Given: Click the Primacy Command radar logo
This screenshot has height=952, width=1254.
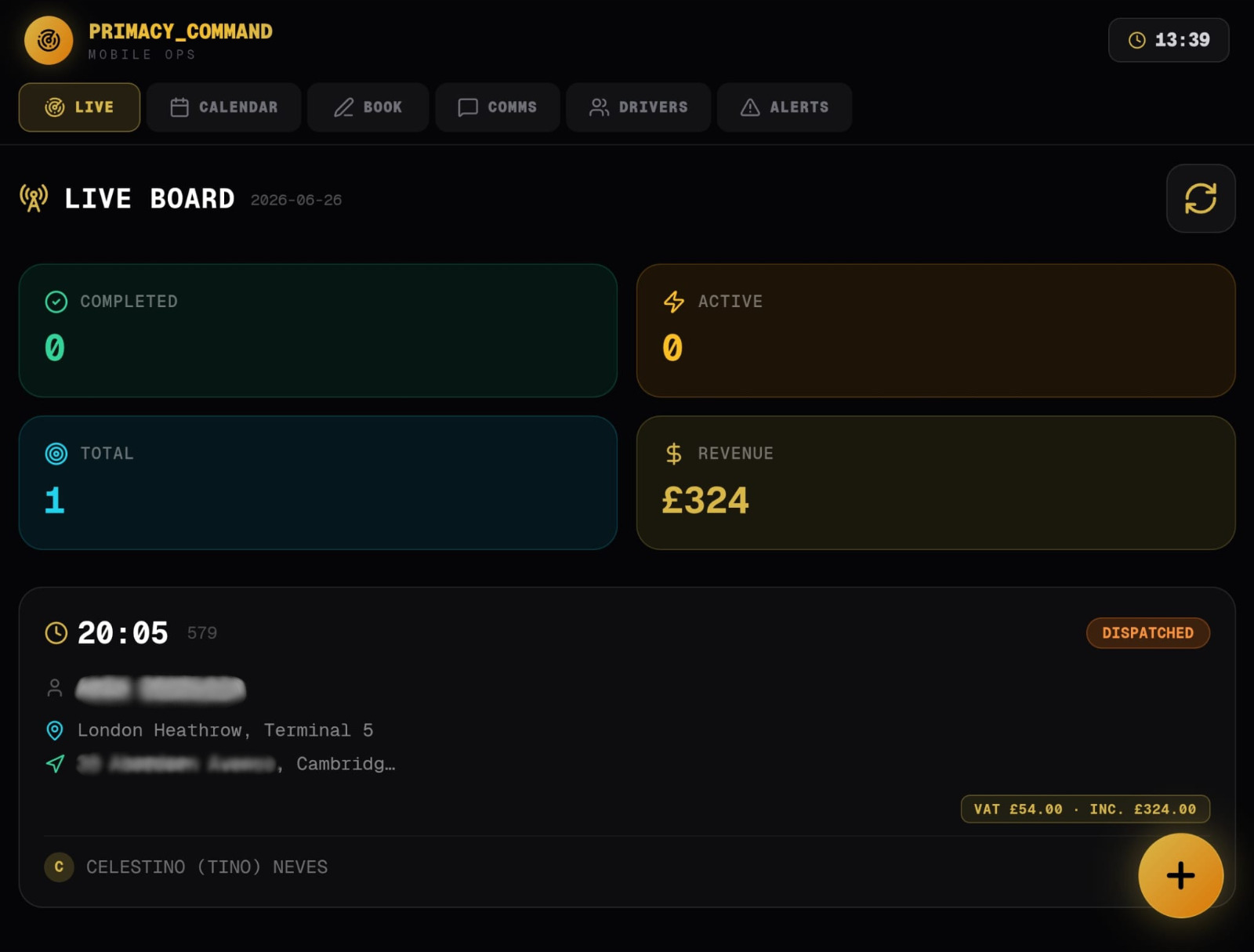Looking at the screenshot, I should click(x=49, y=40).
